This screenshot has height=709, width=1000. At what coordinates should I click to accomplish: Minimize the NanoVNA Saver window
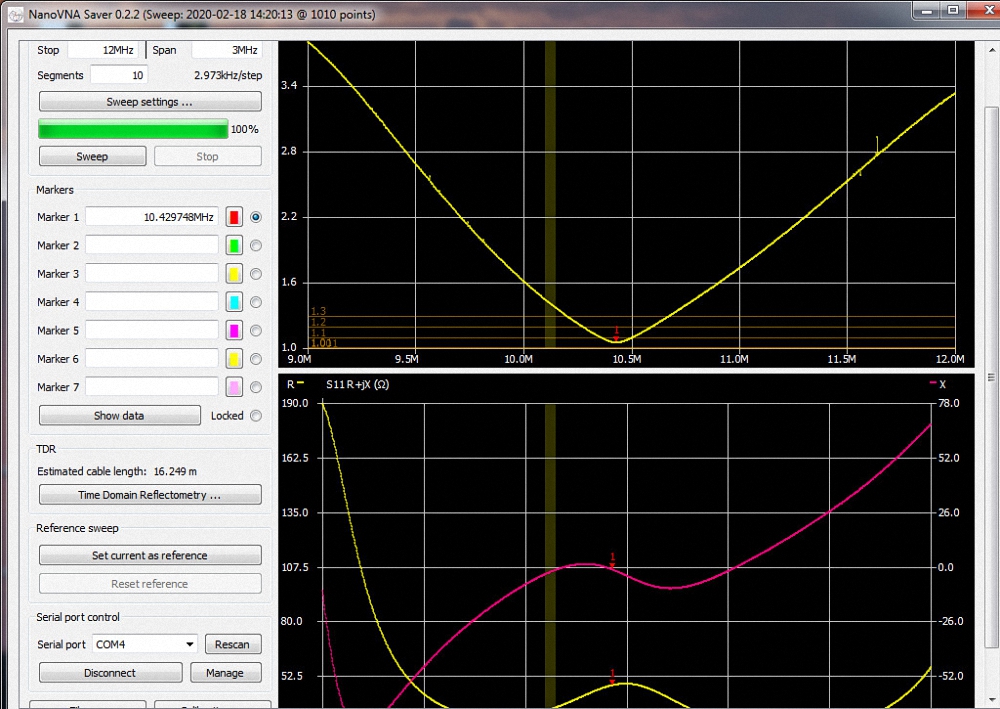(x=927, y=10)
